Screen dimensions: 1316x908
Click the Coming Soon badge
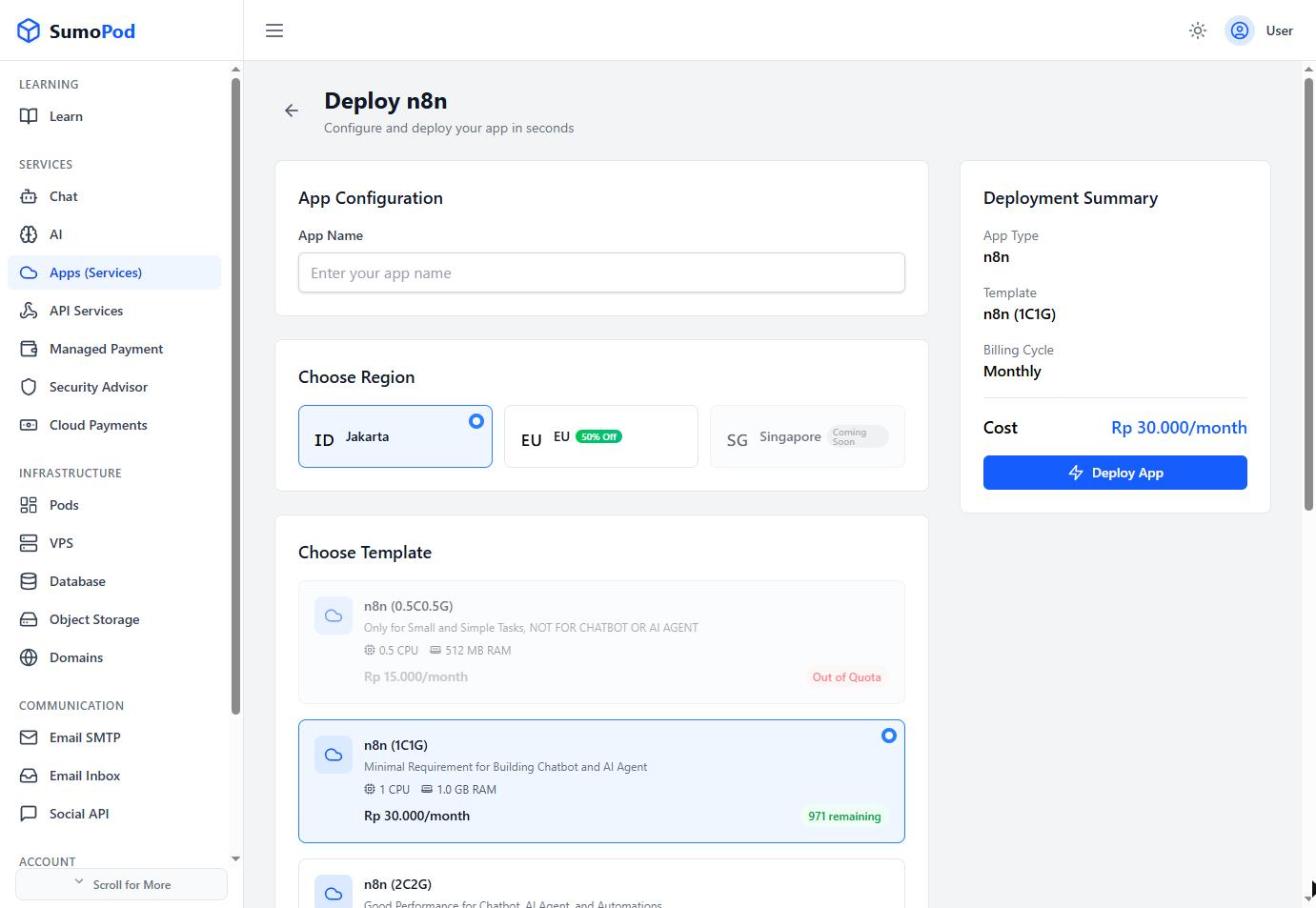(x=856, y=437)
